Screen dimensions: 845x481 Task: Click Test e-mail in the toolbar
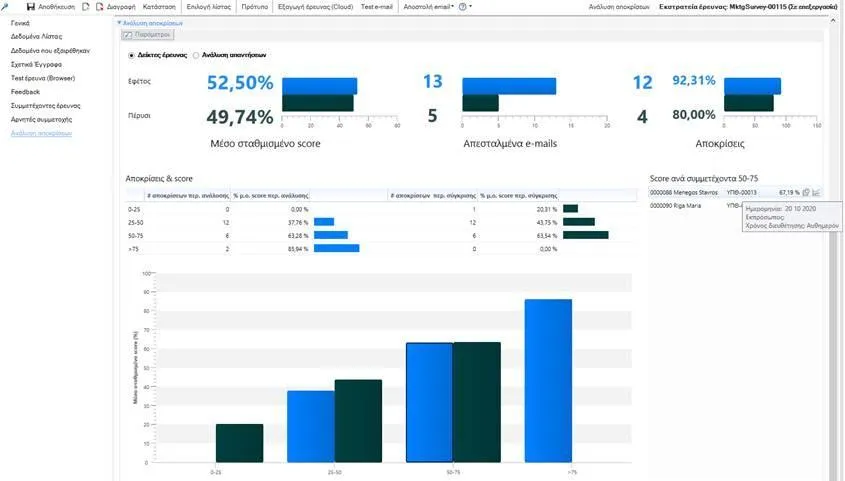[377, 7]
